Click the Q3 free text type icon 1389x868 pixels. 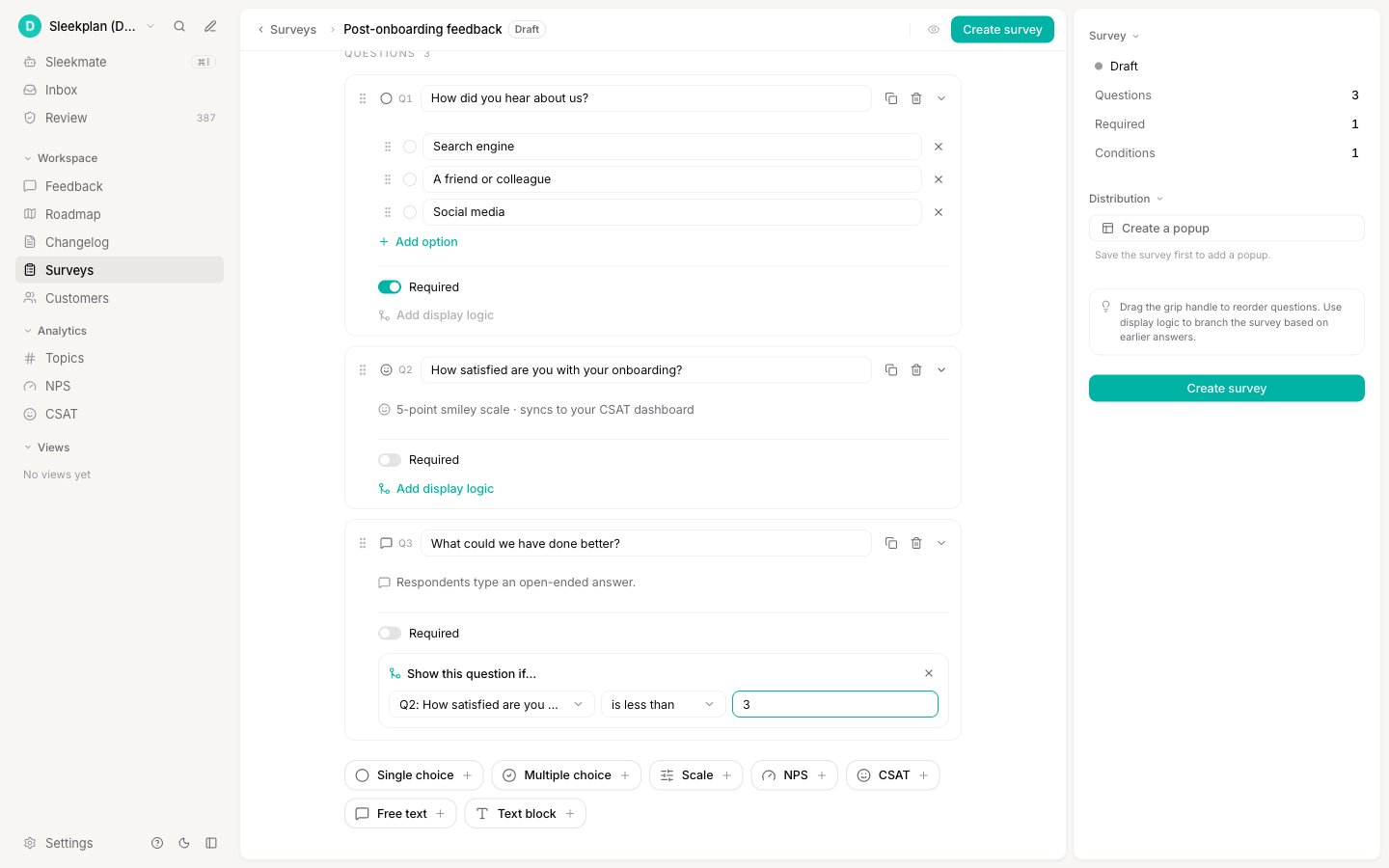point(386,544)
